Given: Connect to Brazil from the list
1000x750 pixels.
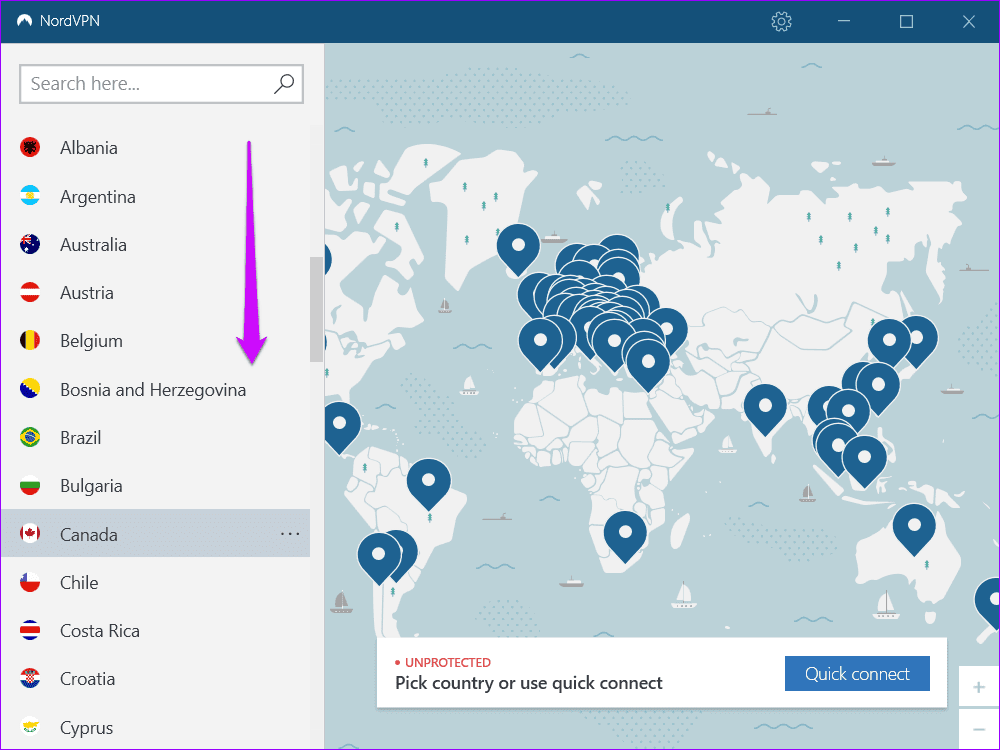Looking at the screenshot, I should click(155, 438).
